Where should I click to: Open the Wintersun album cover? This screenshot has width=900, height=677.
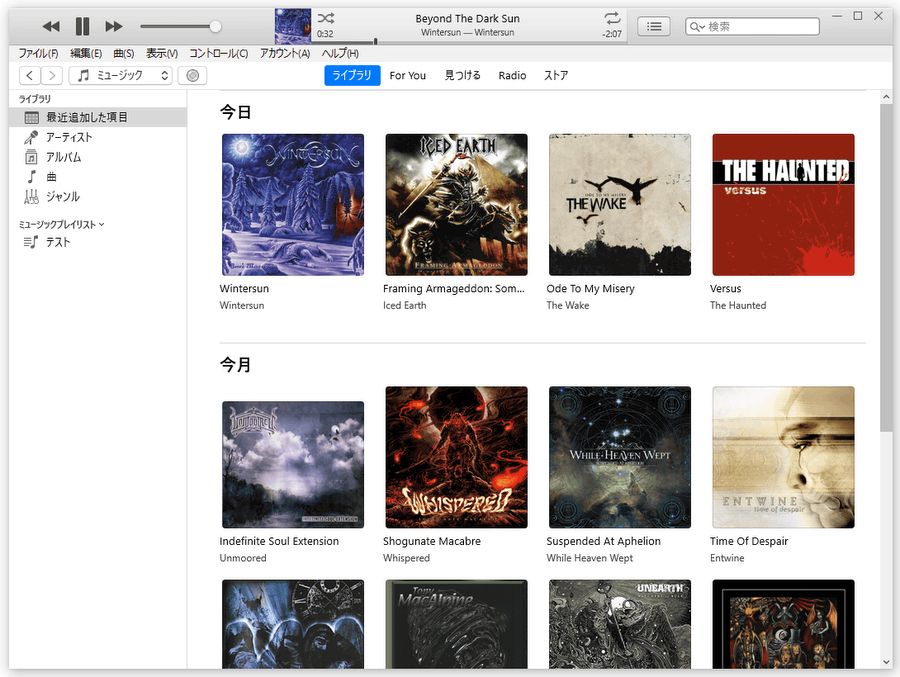293,205
